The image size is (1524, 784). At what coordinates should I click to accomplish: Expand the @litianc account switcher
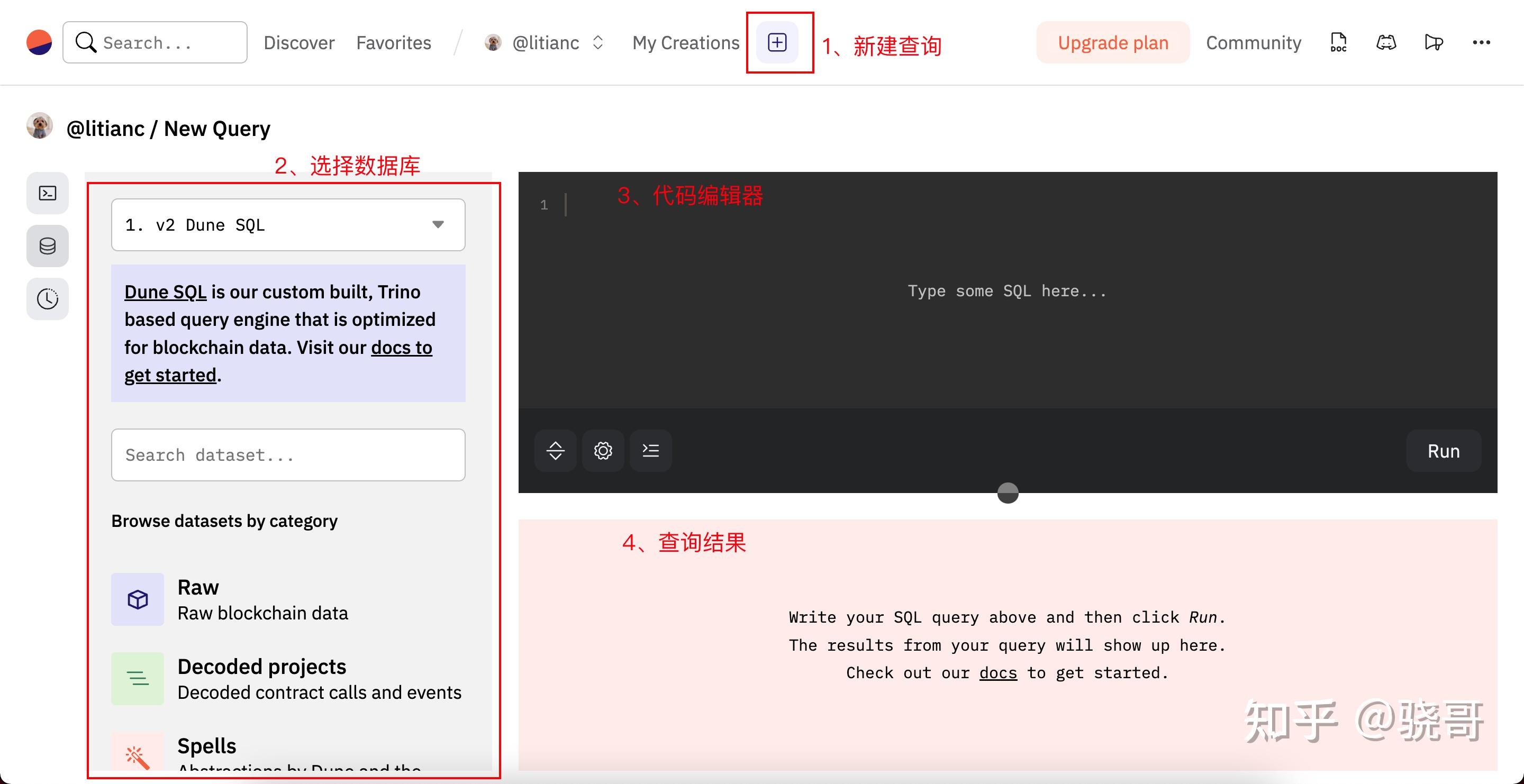coord(545,42)
